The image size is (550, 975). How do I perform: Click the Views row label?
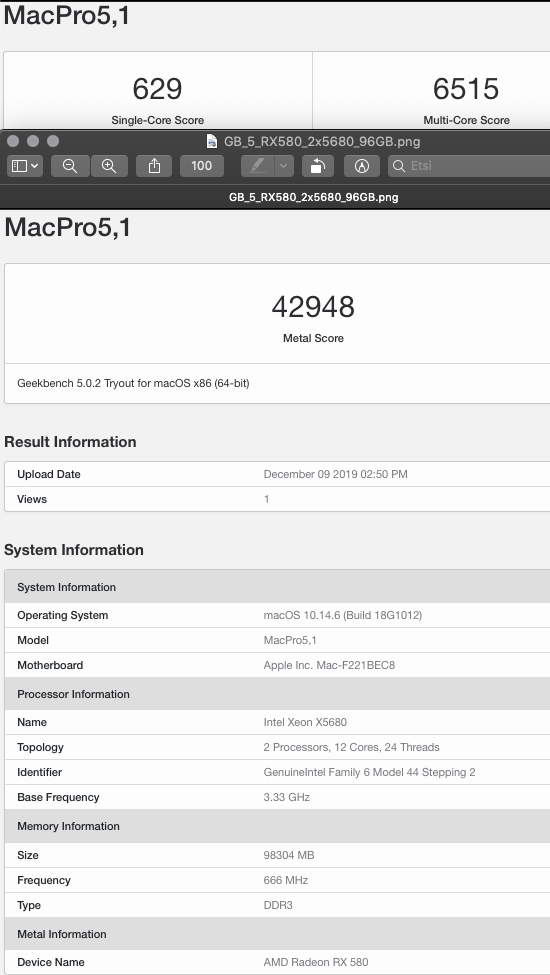coord(32,499)
